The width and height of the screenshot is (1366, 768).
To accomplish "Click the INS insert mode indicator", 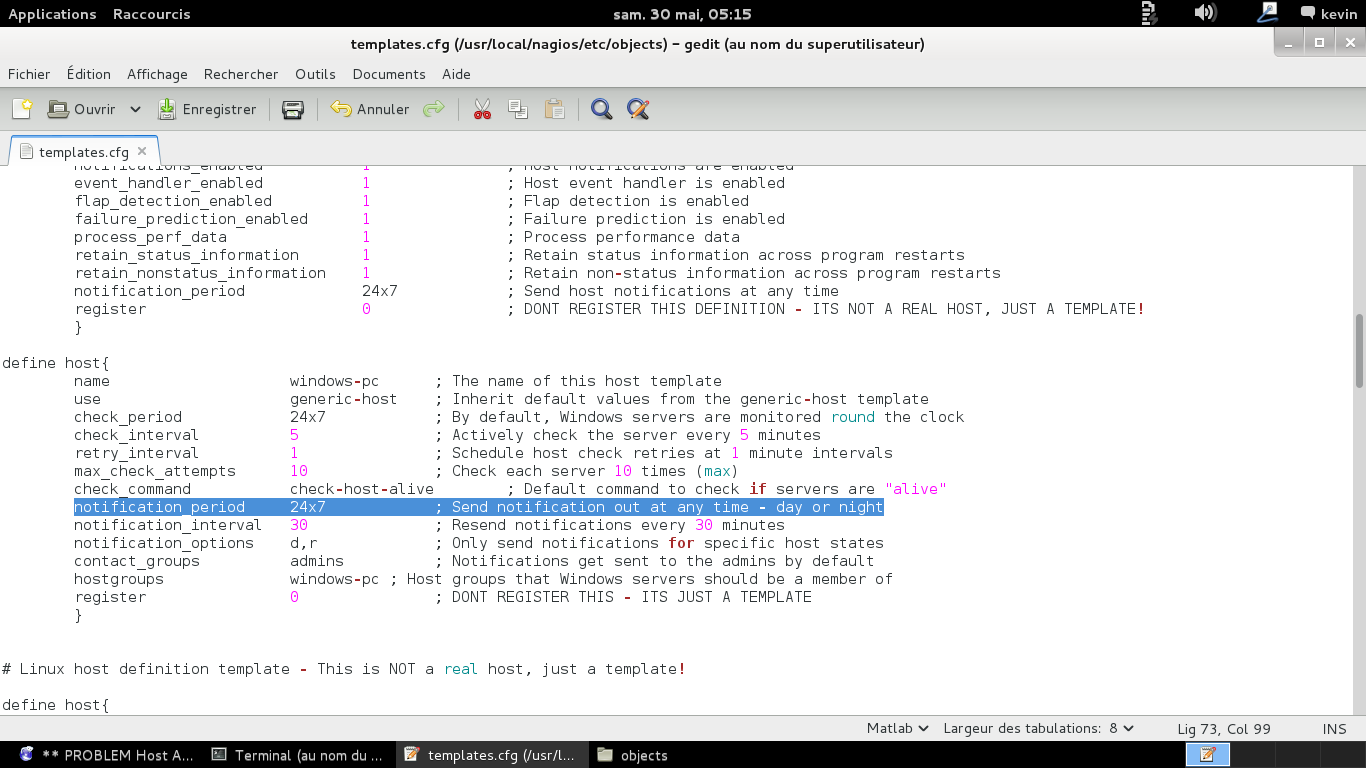I will [1334, 729].
